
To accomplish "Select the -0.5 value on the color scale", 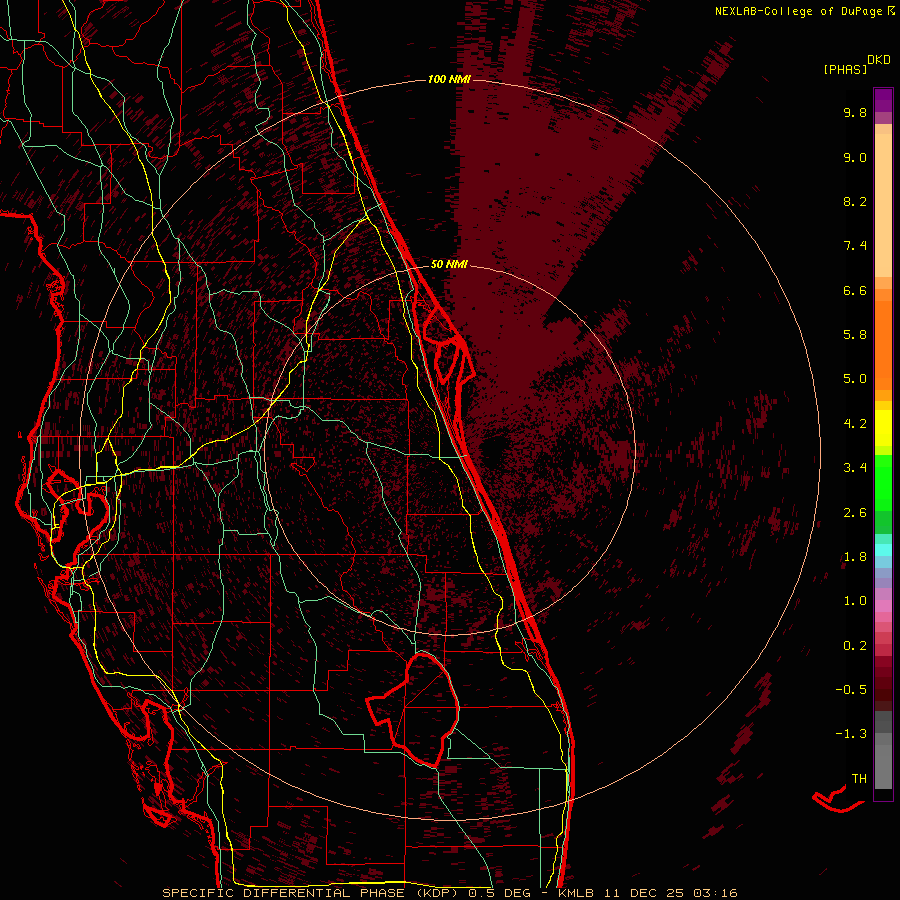I will [851, 690].
